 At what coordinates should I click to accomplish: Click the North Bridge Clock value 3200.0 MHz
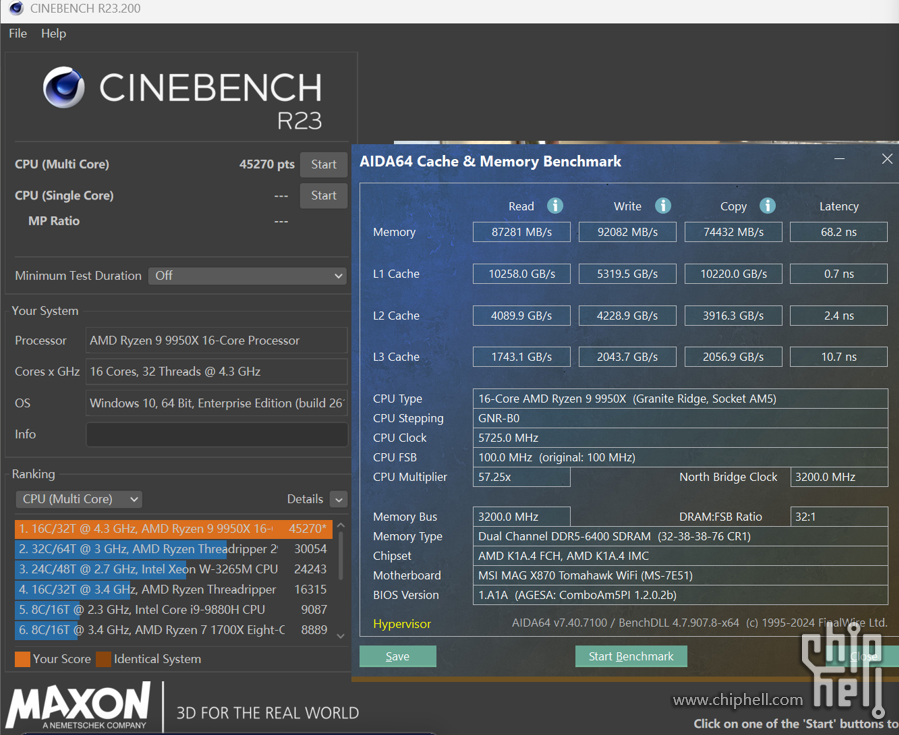[839, 477]
